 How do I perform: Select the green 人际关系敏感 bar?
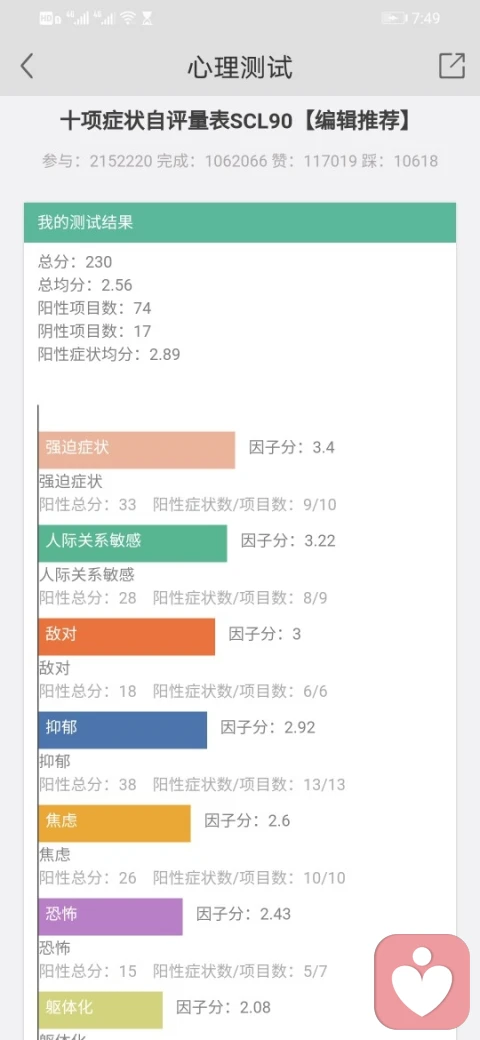(x=133, y=543)
